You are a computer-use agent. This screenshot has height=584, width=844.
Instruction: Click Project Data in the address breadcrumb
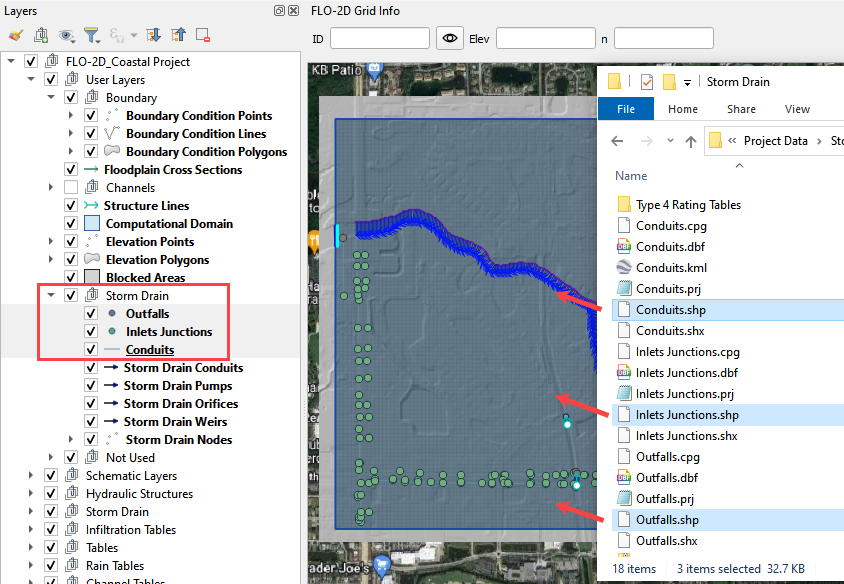tap(775, 141)
